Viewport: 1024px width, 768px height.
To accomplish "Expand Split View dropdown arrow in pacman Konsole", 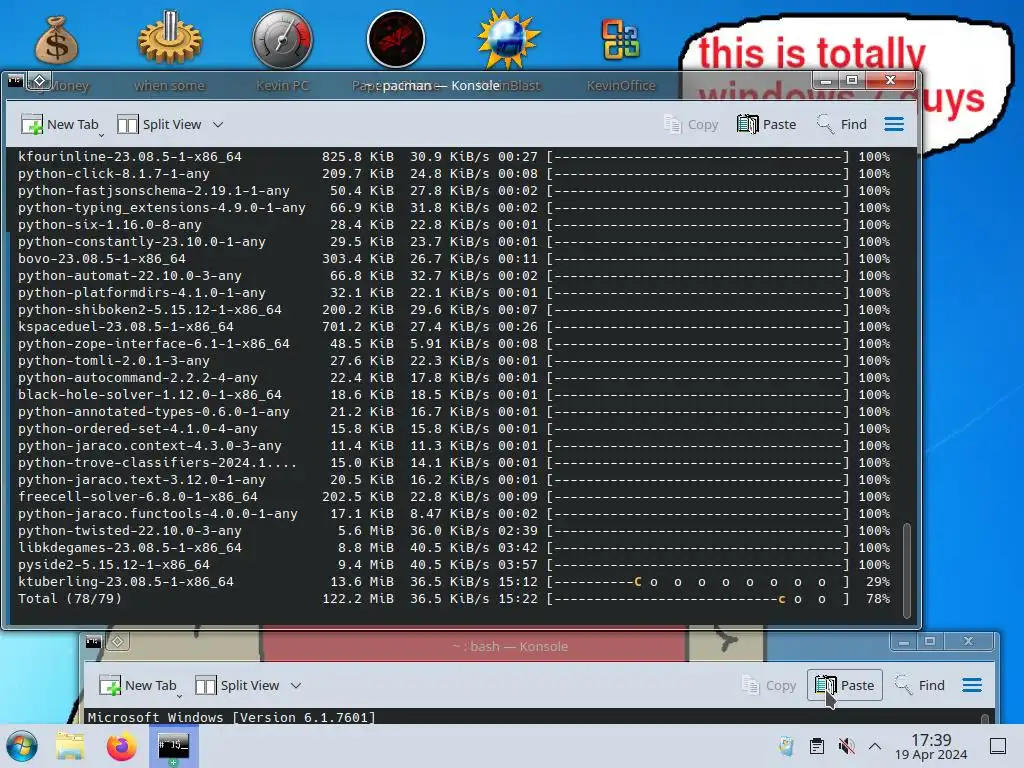I will tap(218, 124).
